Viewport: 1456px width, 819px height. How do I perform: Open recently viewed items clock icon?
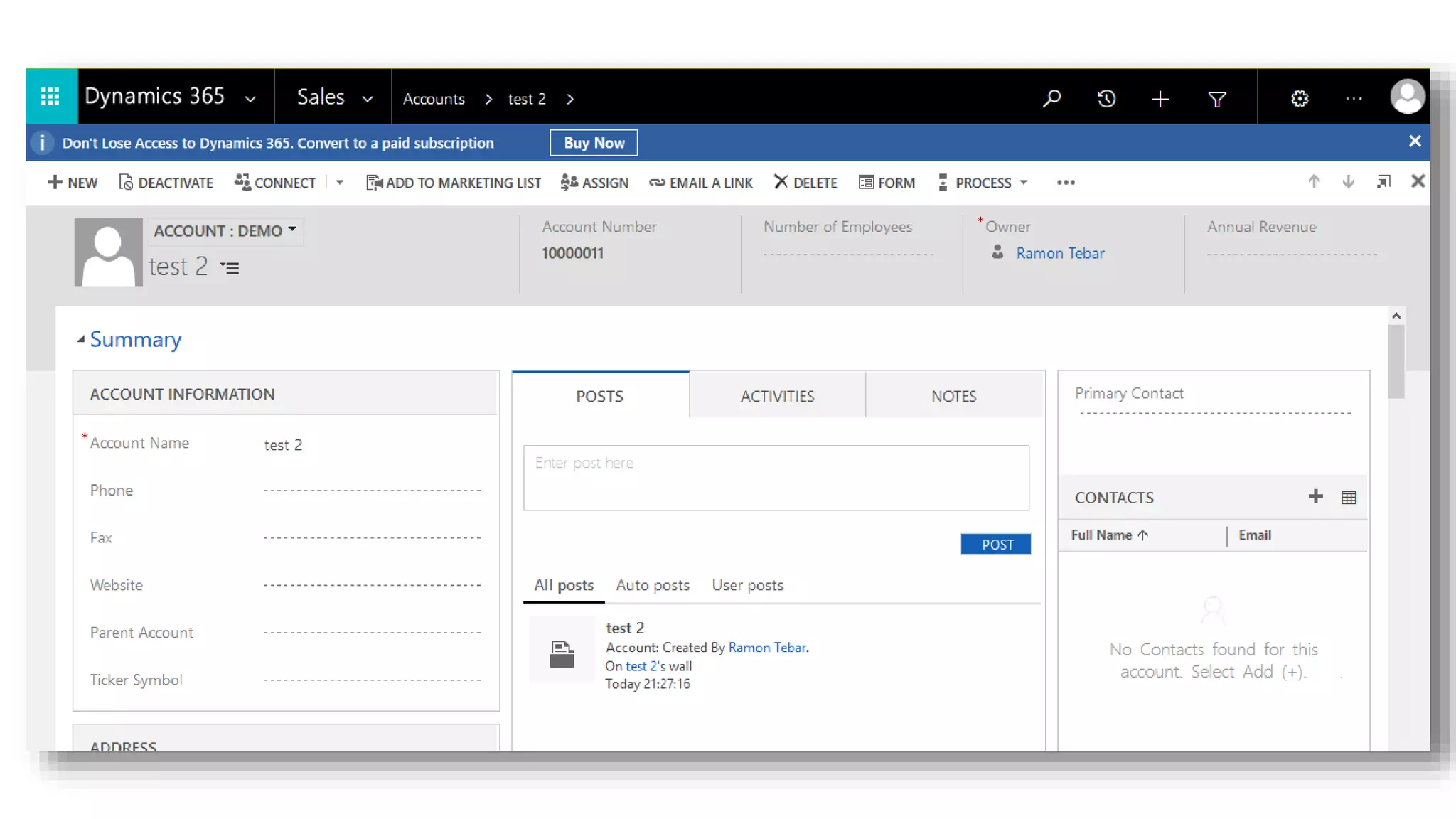(x=1106, y=99)
